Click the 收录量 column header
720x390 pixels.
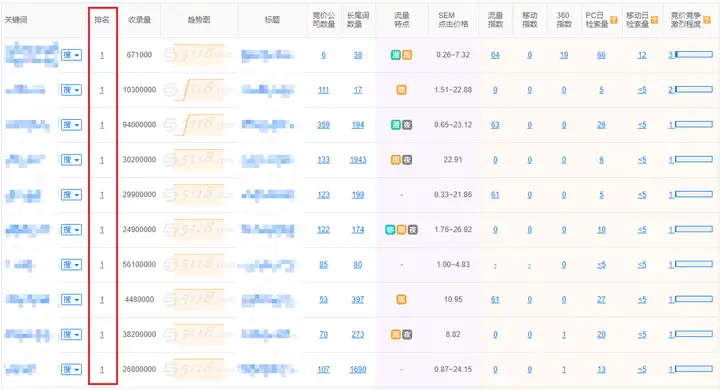(x=140, y=20)
